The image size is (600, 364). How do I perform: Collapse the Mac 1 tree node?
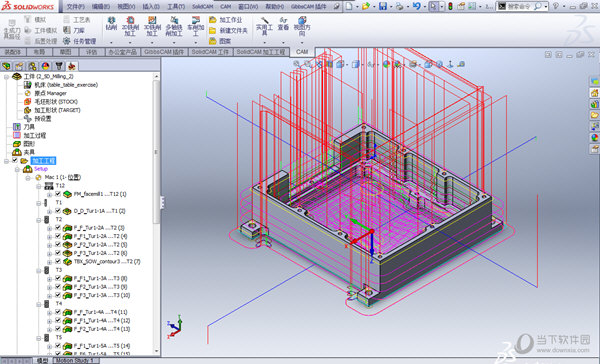tap(28, 178)
